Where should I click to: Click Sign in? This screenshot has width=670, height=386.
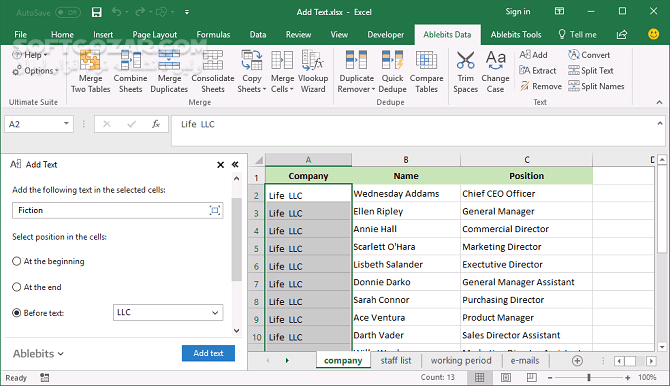(x=518, y=12)
